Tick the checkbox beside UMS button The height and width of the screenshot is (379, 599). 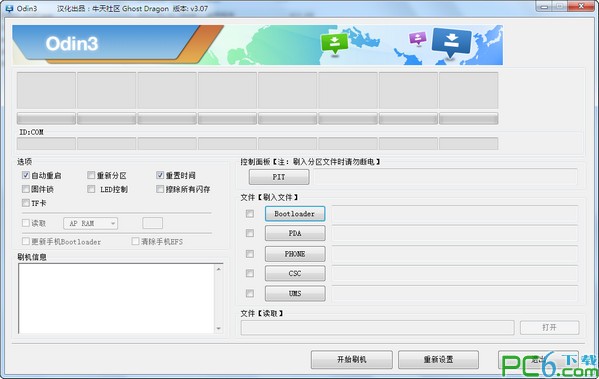tap(250, 293)
